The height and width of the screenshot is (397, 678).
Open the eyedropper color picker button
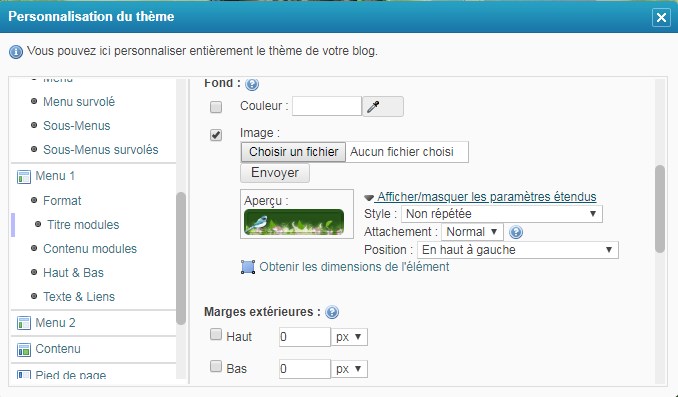383,106
